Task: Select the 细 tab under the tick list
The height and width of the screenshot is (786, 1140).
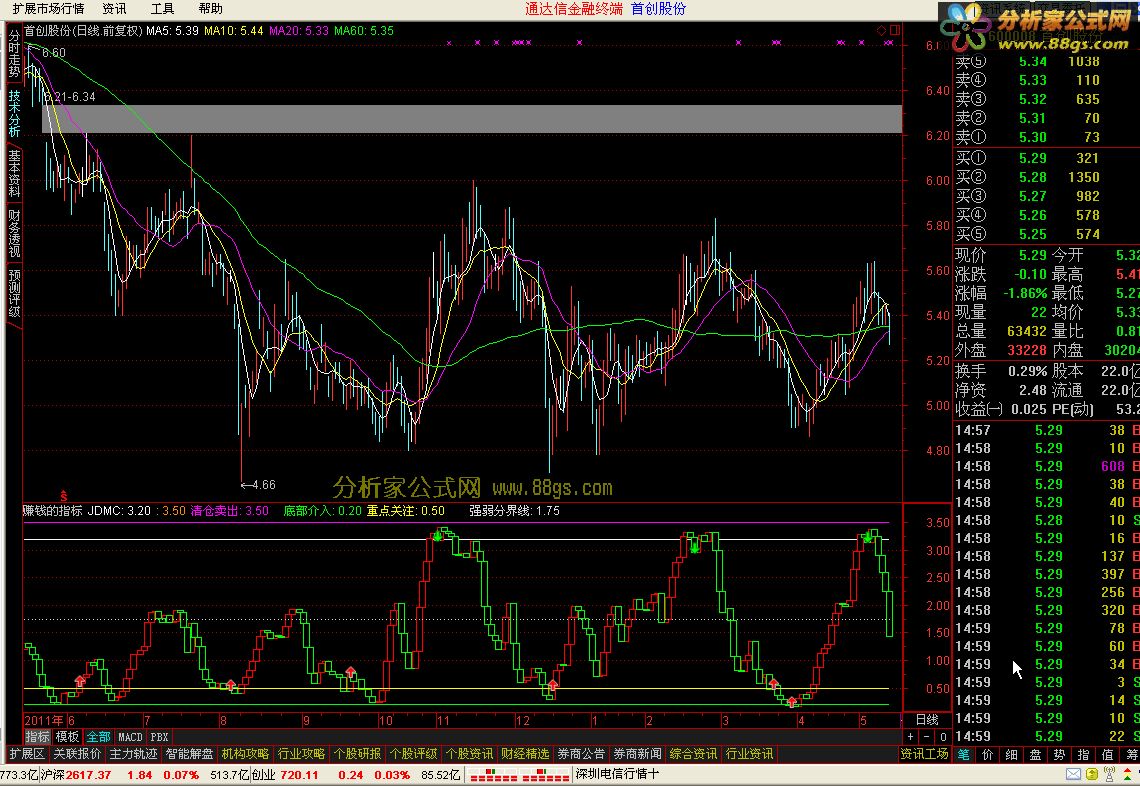Action: 1011,755
